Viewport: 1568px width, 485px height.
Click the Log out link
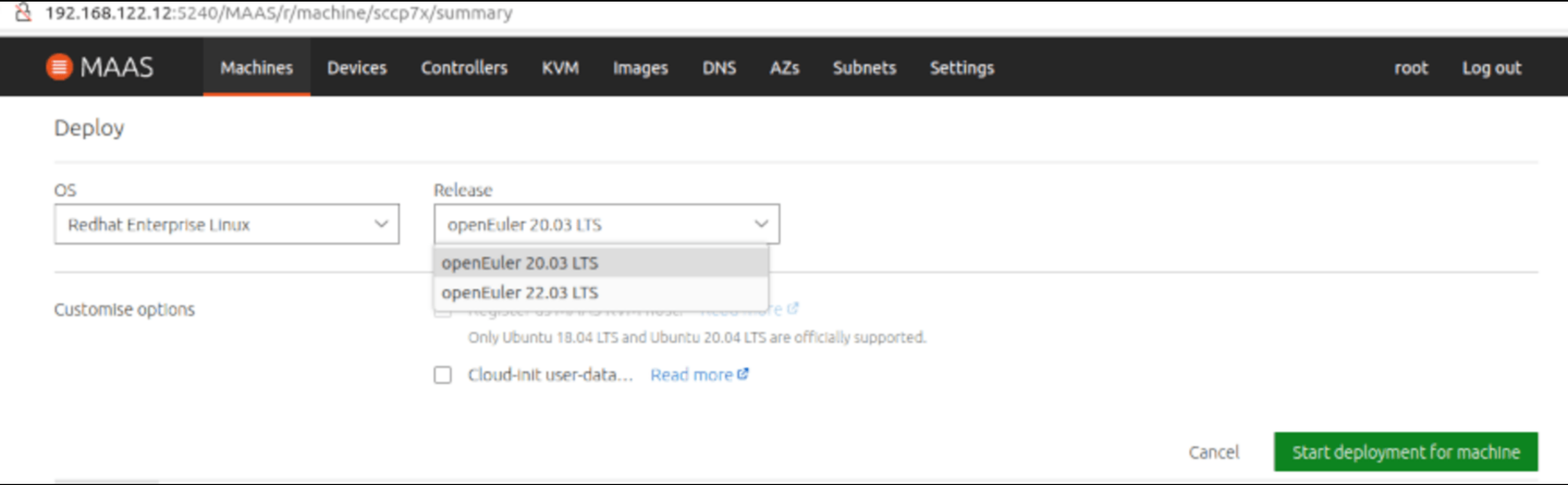point(1491,67)
